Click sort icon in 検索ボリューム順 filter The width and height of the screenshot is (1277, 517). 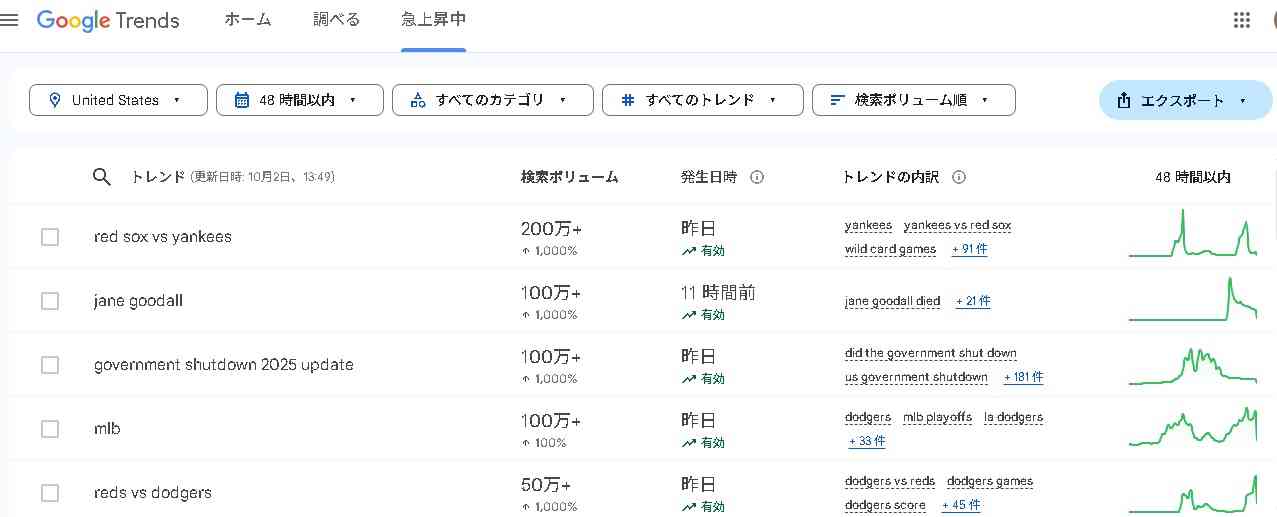point(838,100)
